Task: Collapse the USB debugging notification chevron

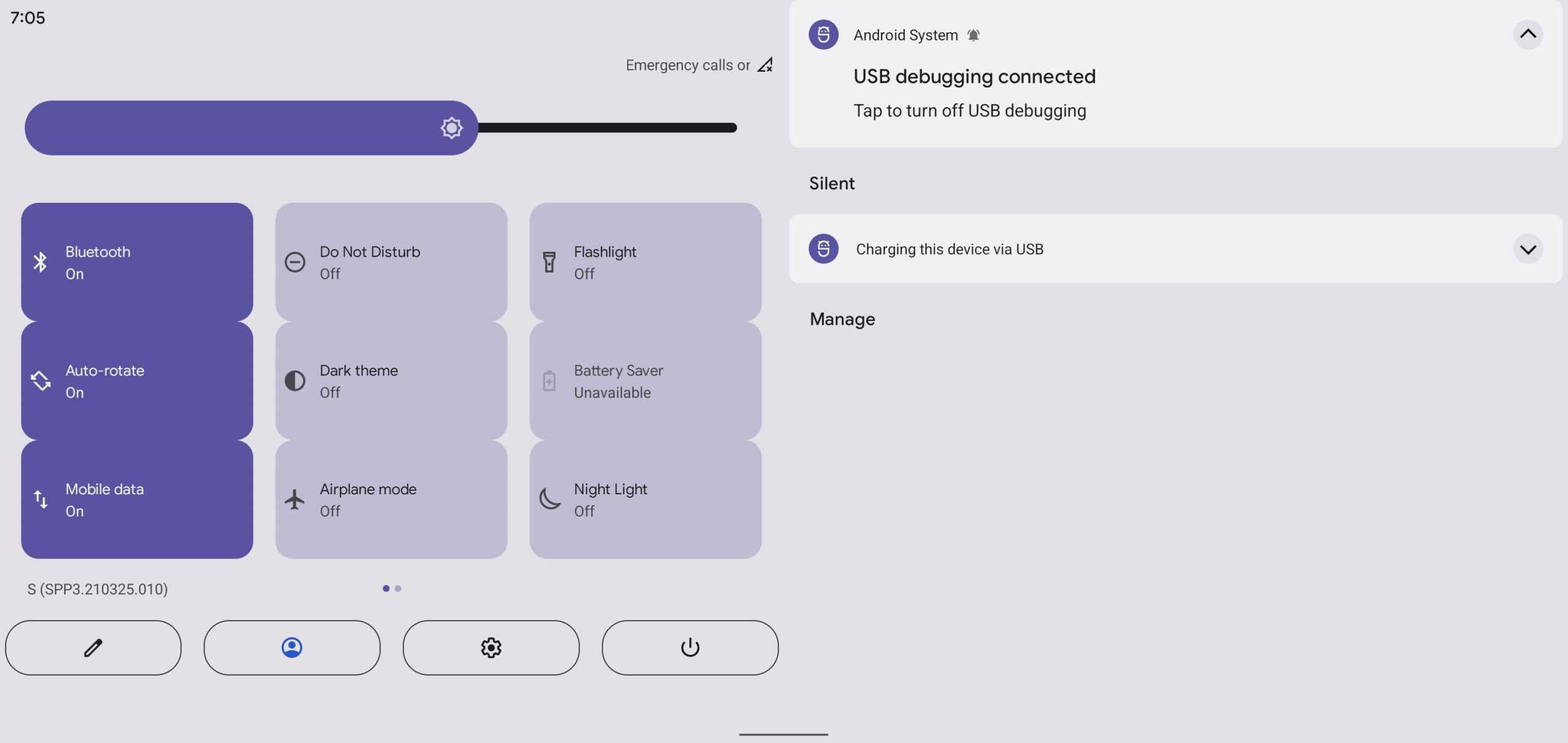Action: coord(1528,34)
